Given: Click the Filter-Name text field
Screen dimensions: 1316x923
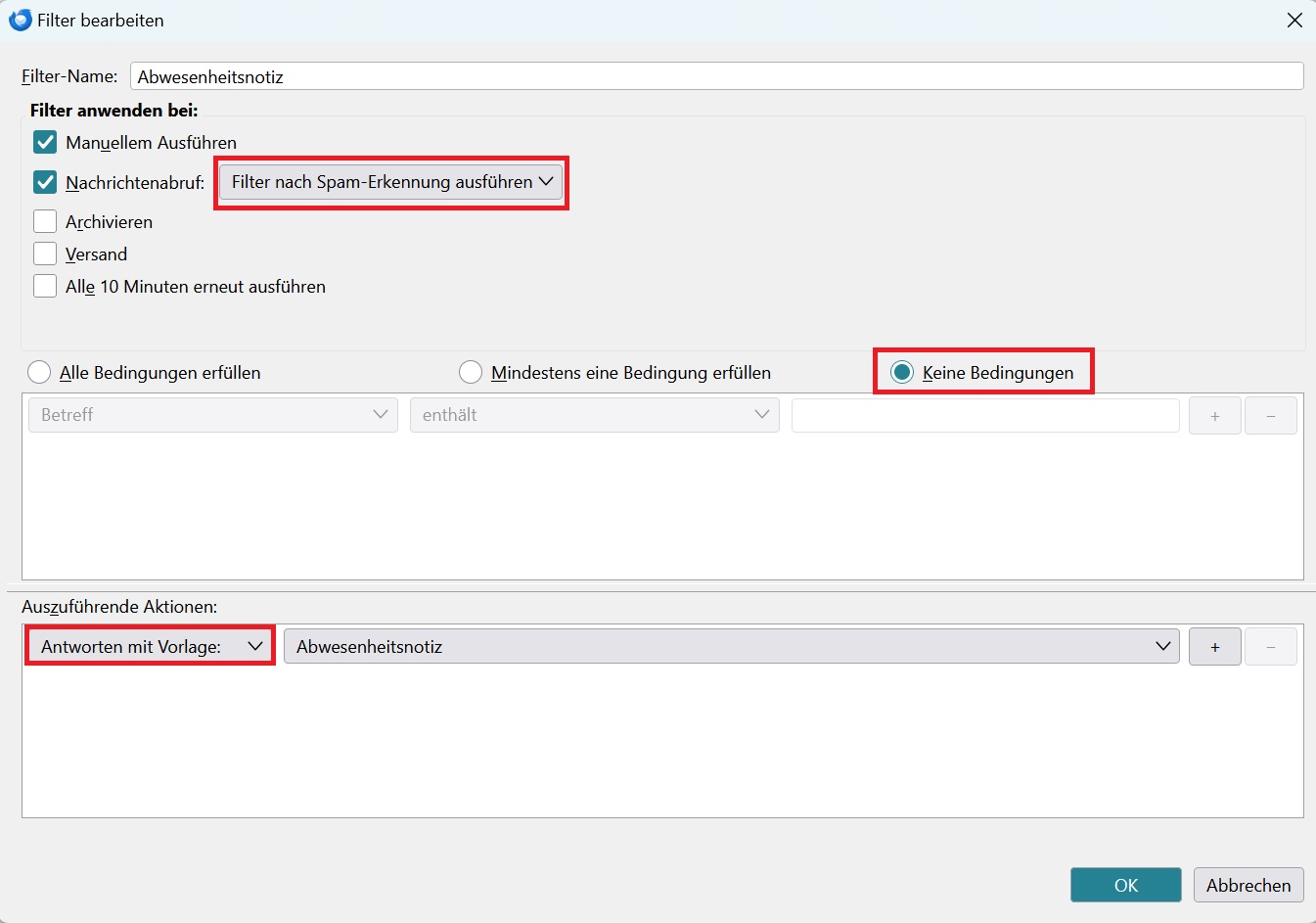Looking at the screenshot, I should (x=715, y=76).
